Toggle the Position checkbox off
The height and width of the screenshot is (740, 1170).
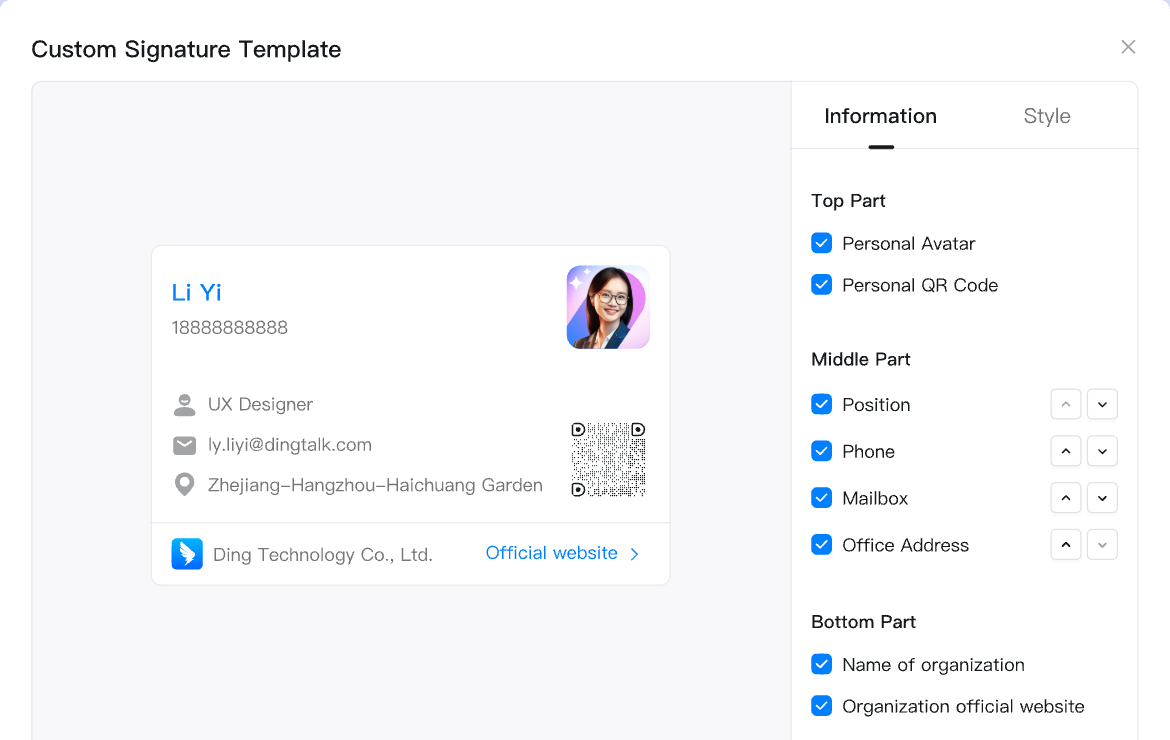(822, 404)
